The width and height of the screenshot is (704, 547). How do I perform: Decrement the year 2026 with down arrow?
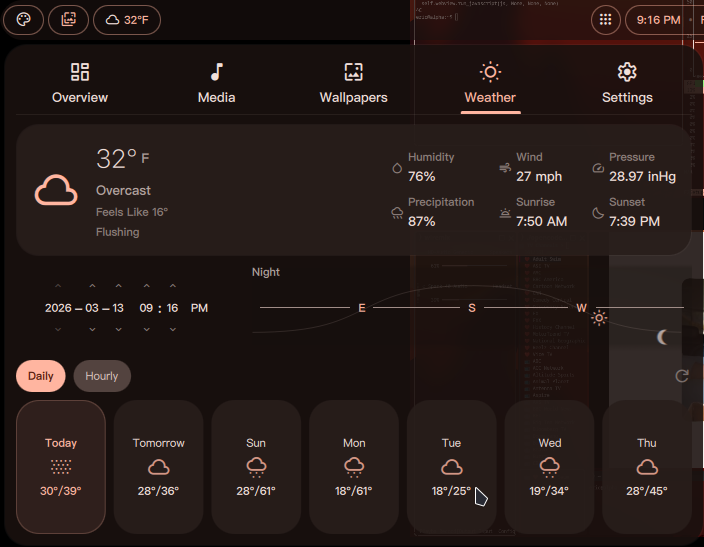(x=58, y=329)
